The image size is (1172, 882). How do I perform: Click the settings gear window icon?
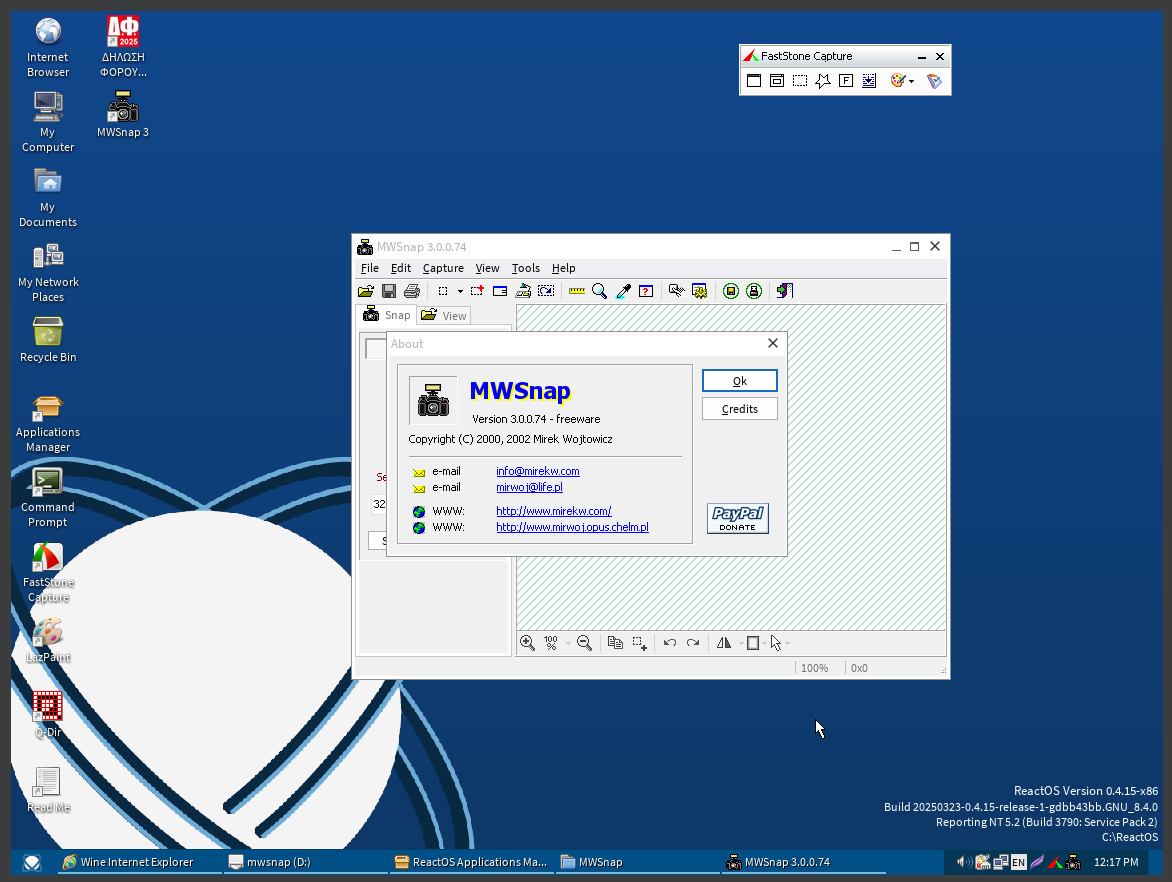[700, 291]
